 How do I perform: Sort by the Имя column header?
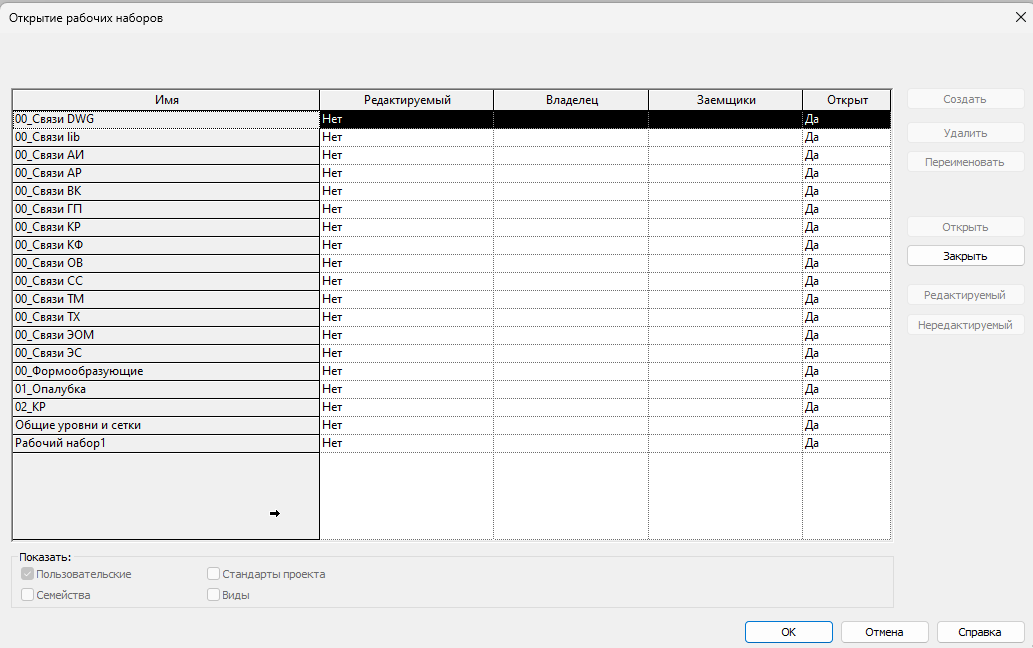166,100
